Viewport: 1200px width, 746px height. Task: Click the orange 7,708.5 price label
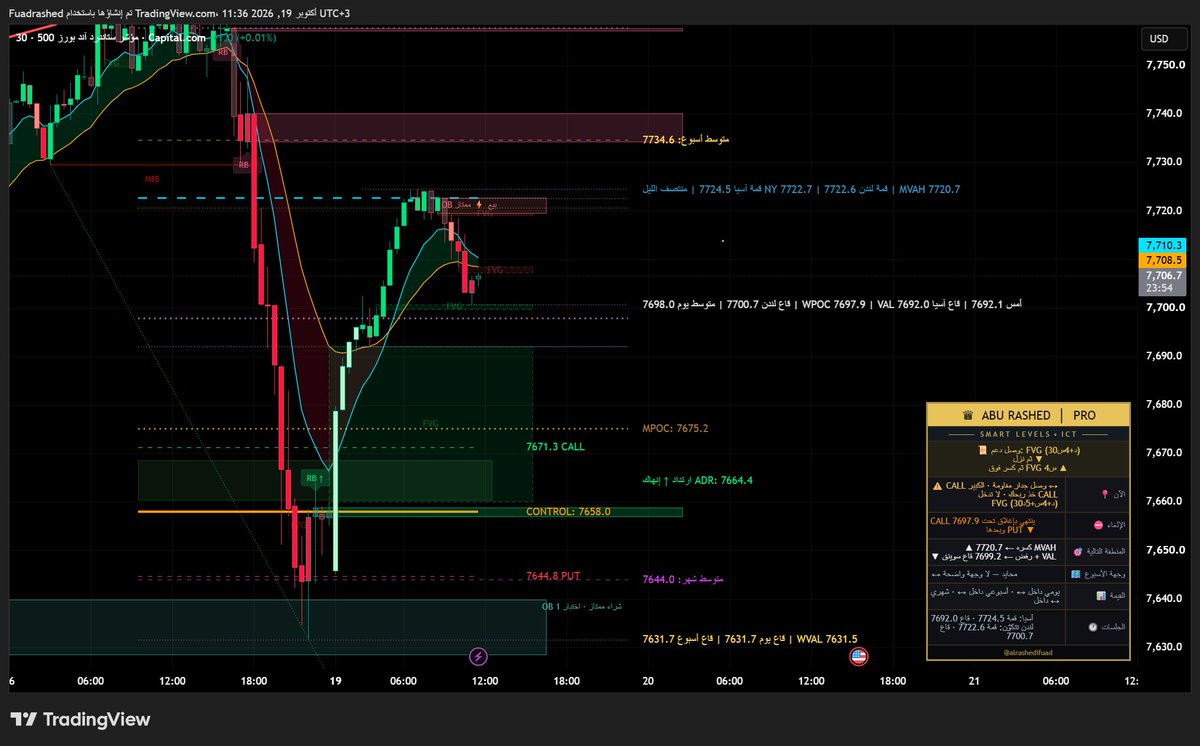pos(1163,260)
